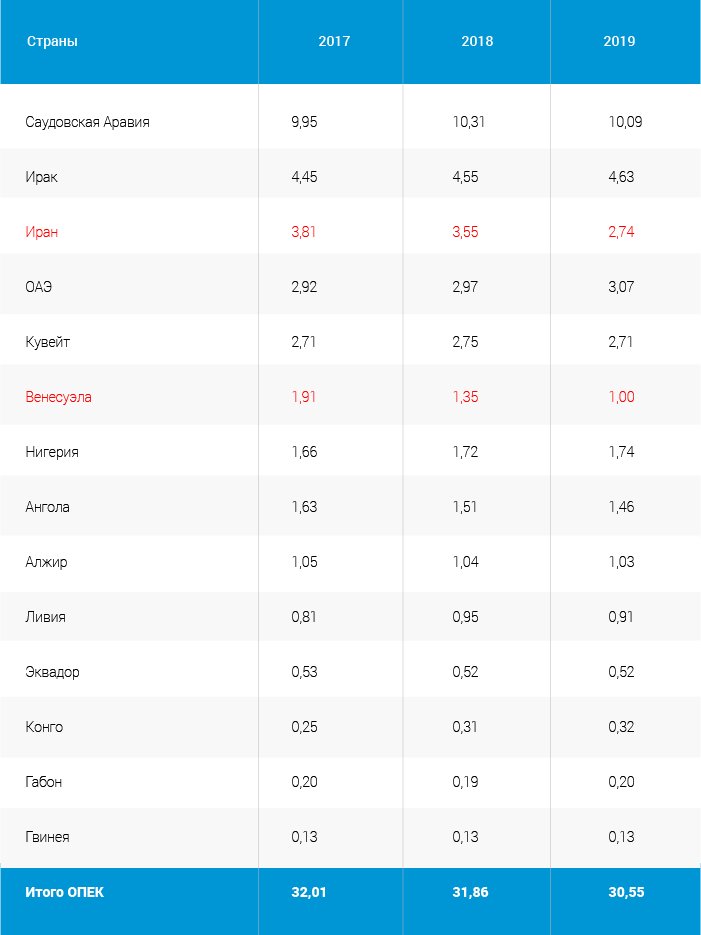Click the red Венесуэла country label

click(58, 397)
